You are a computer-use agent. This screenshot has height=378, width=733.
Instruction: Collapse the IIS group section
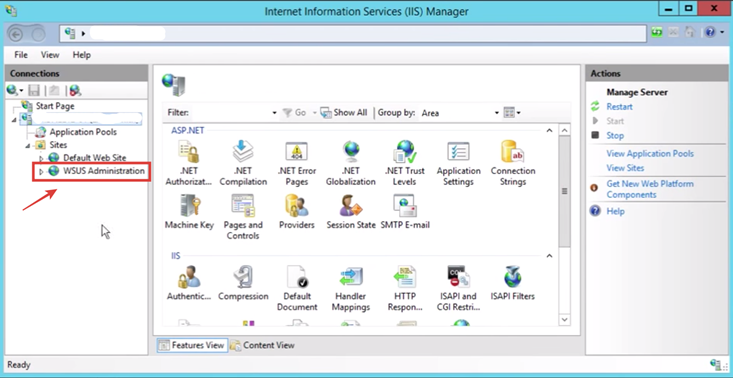click(550, 256)
